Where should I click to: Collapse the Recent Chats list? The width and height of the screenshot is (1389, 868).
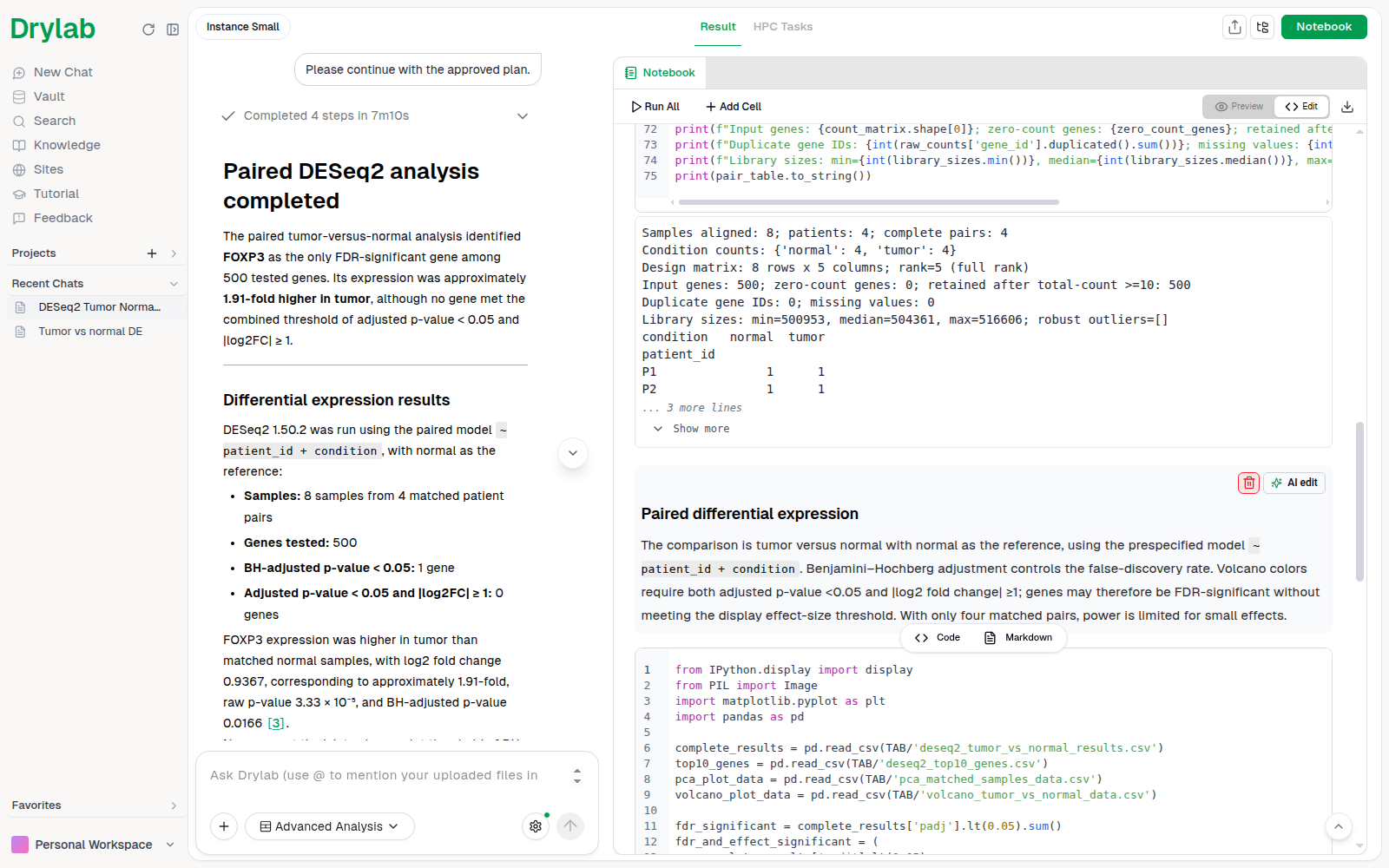[174, 284]
